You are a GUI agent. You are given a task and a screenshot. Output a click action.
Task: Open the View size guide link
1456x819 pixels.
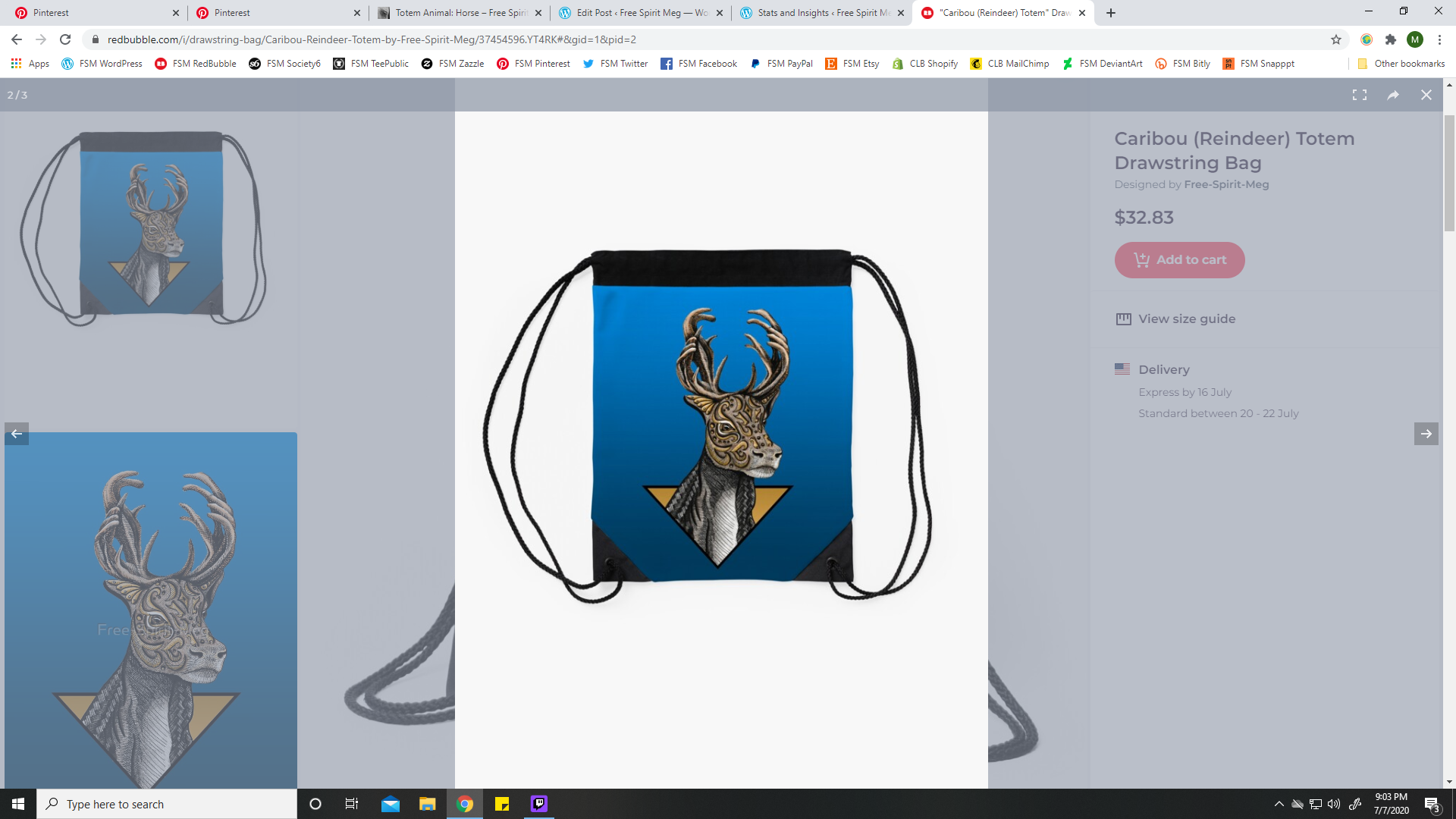pos(1186,319)
